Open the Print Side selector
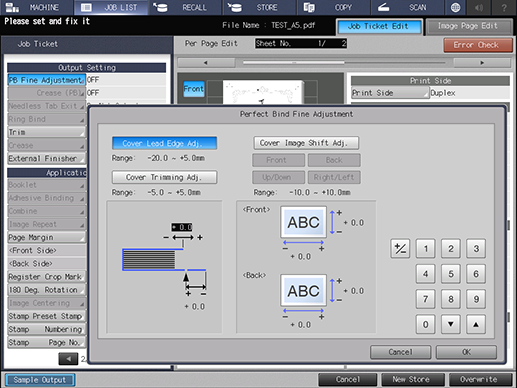The width and height of the screenshot is (517, 388). coord(390,93)
